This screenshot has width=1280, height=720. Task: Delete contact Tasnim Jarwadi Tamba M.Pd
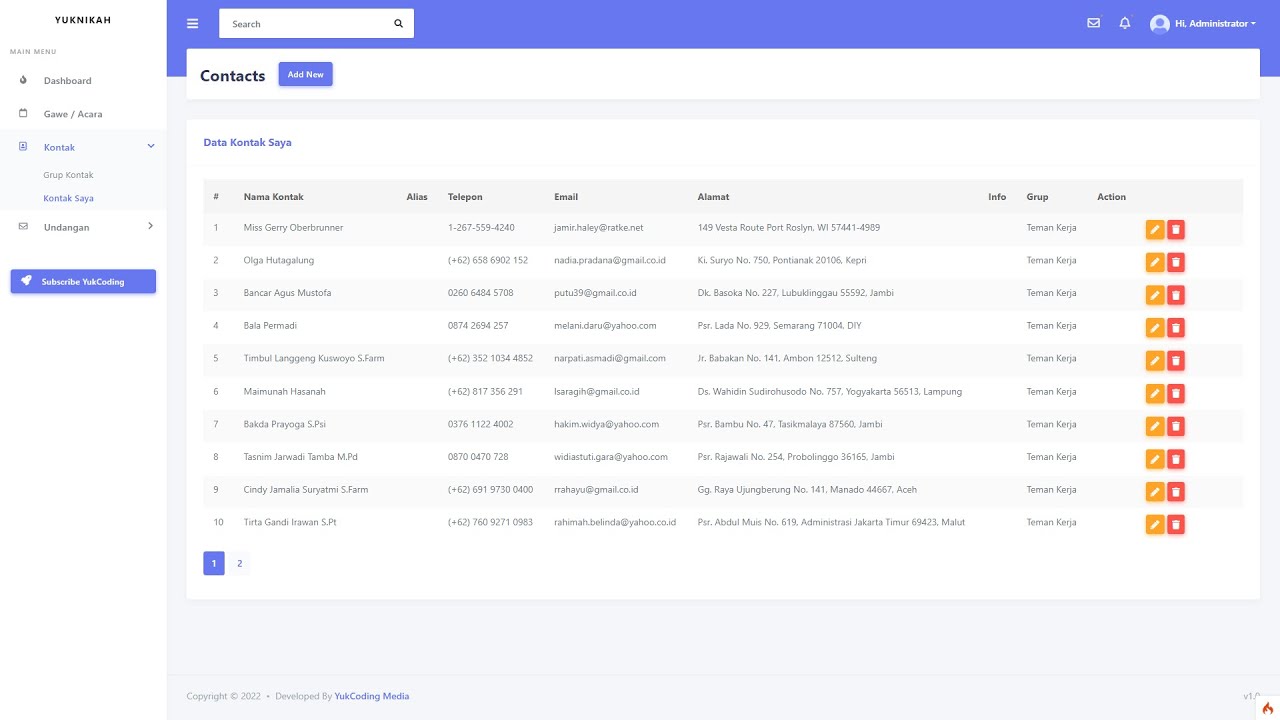[1176, 459]
